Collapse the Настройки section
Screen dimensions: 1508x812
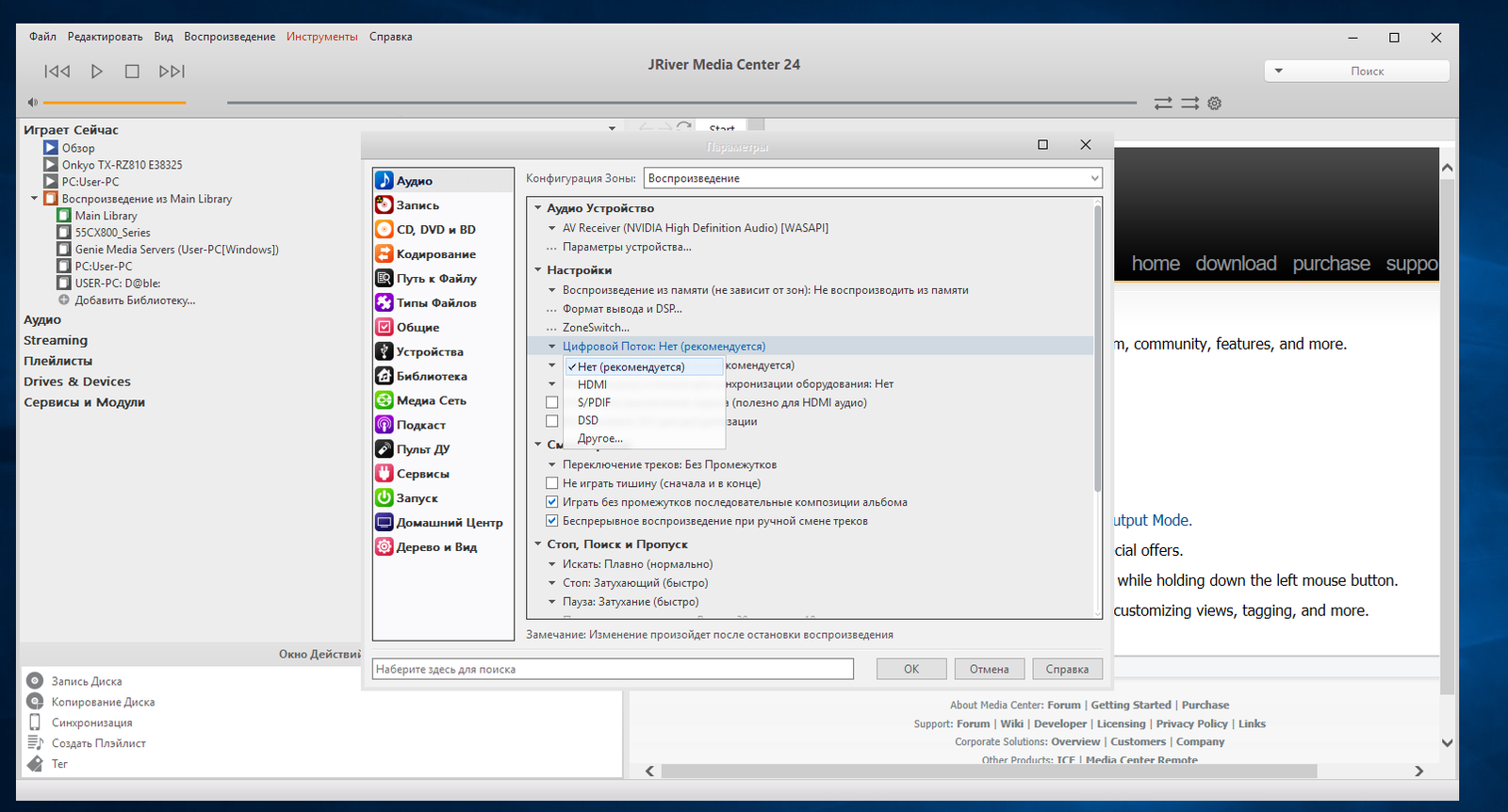(x=538, y=270)
